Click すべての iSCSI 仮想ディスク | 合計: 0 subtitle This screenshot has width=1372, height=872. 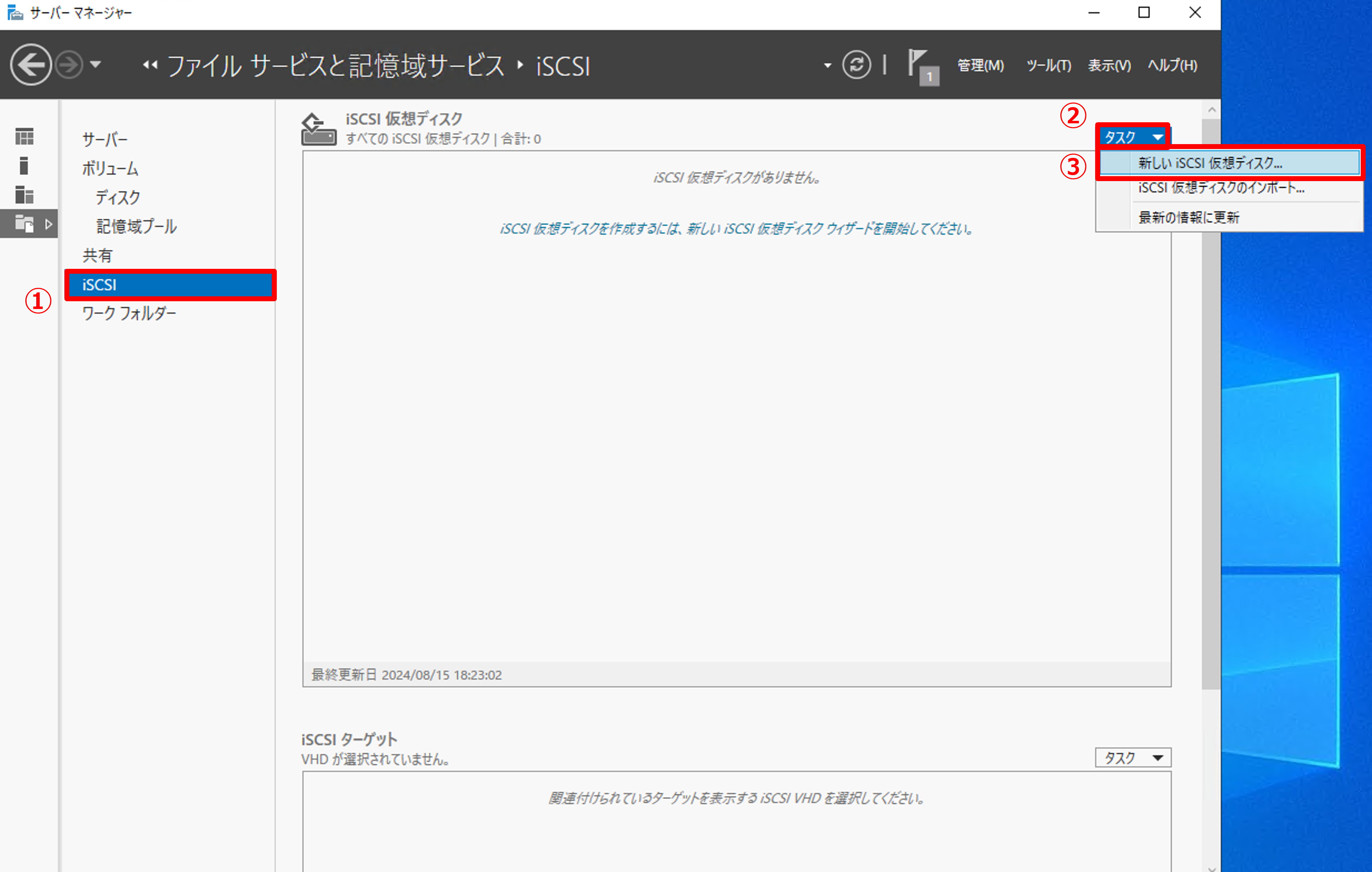[443, 138]
